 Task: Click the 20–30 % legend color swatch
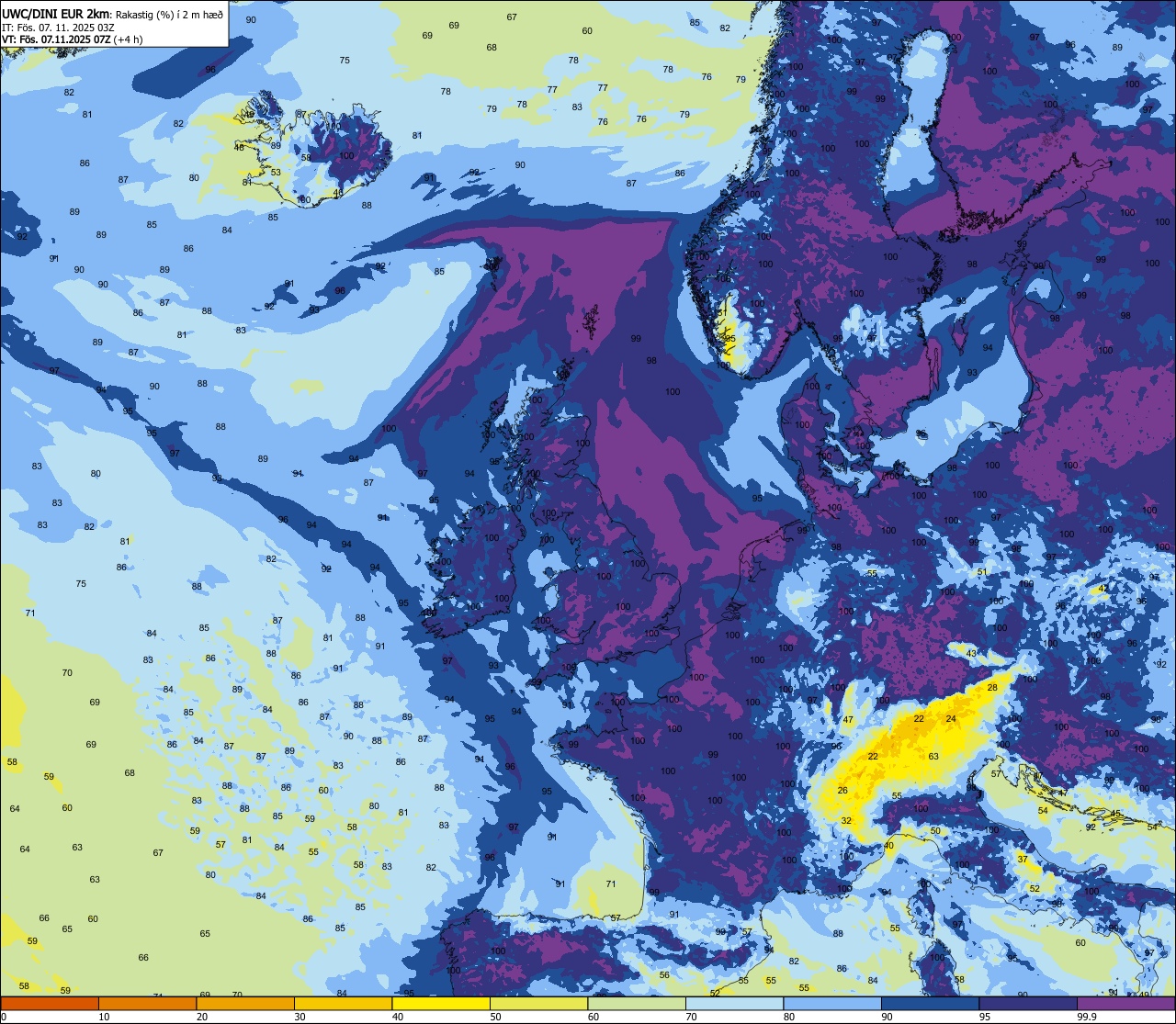pos(245,1004)
